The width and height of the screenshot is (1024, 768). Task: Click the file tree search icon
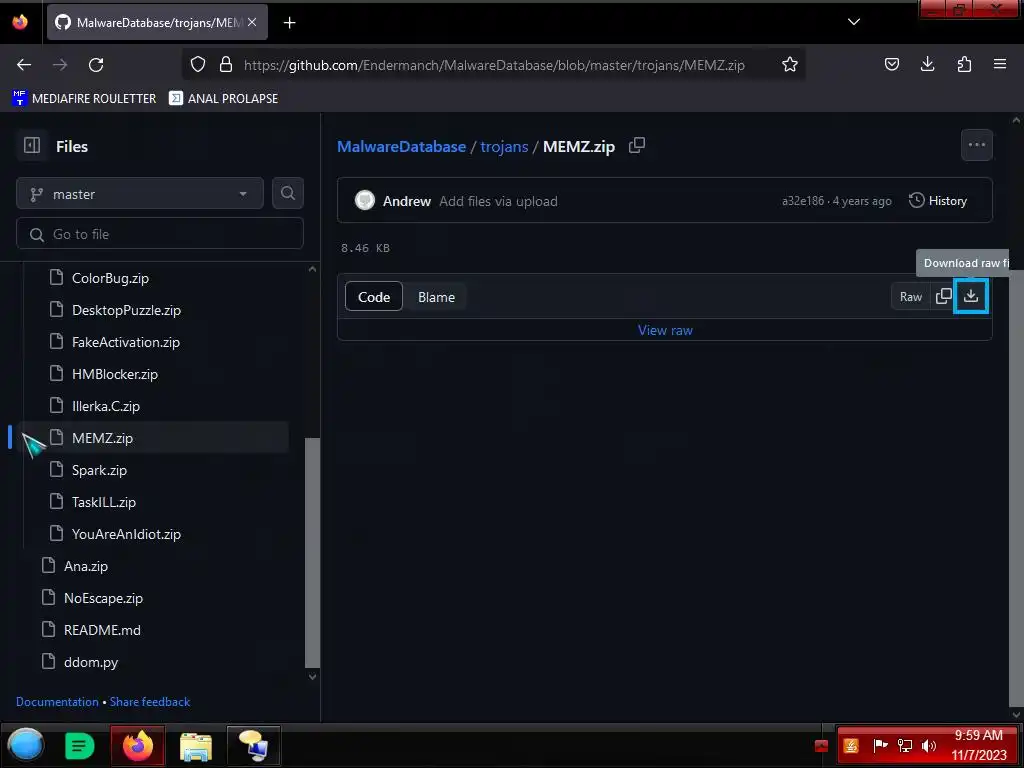287,193
